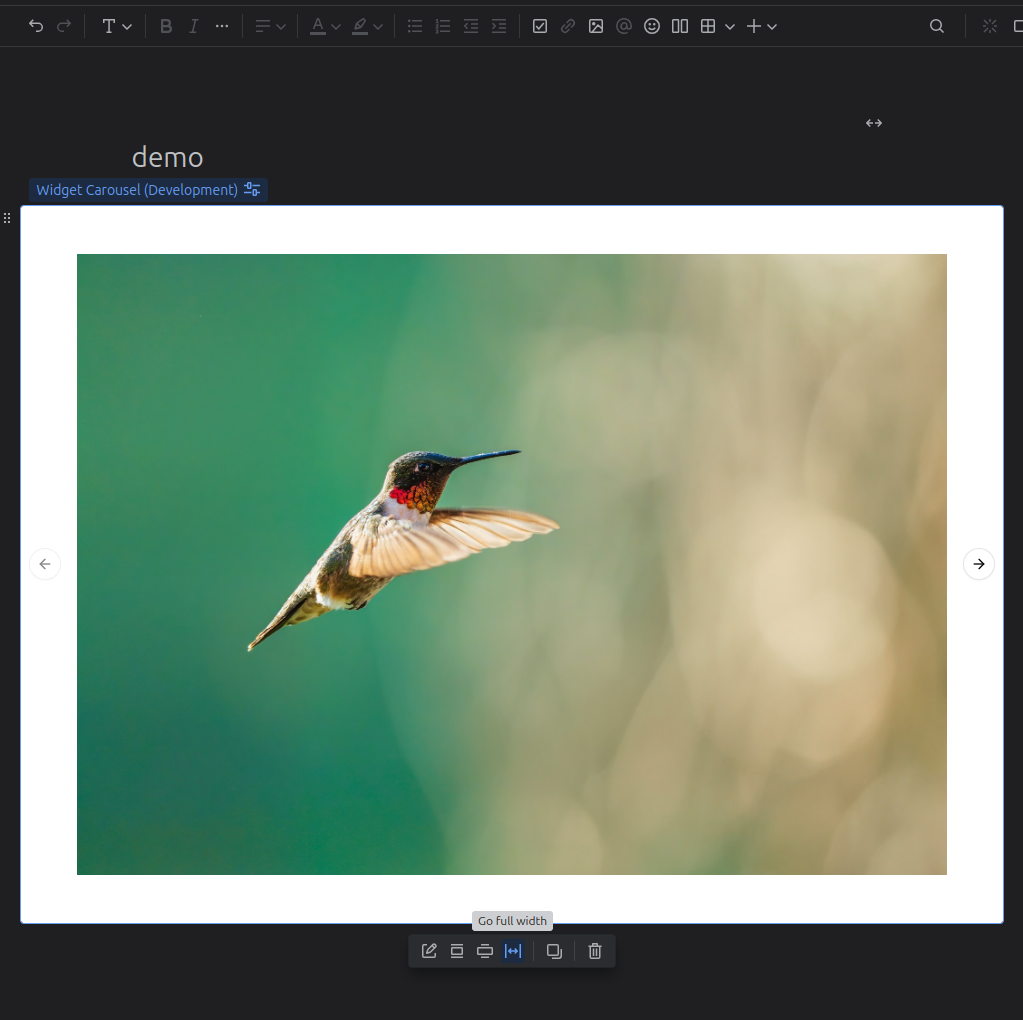Show the previous carousel slide
The height and width of the screenshot is (1020, 1023).
click(45, 564)
